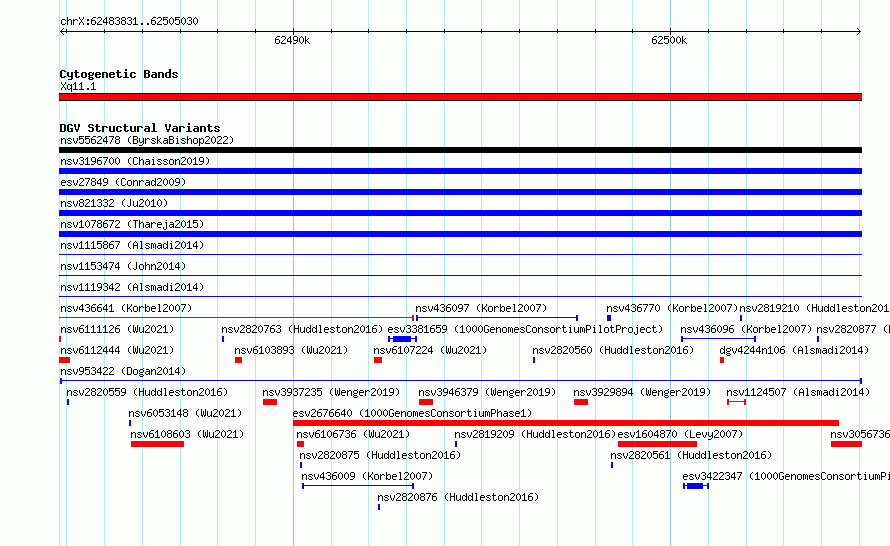The width and height of the screenshot is (890, 546).
Task: Select the blue nsv3196700 bar
Action: click(460, 171)
